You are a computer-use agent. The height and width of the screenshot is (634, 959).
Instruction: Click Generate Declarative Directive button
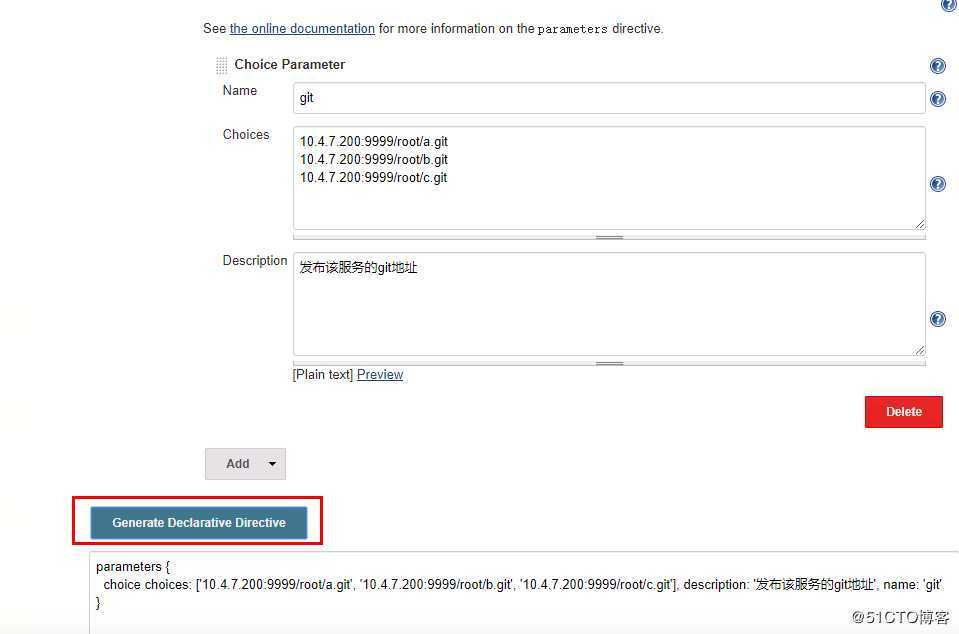click(x=199, y=523)
